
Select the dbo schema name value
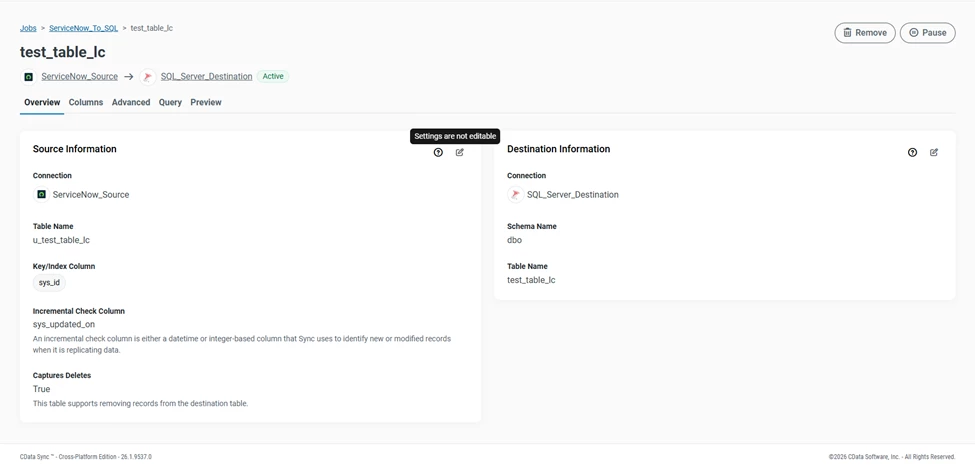click(x=514, y=240)
